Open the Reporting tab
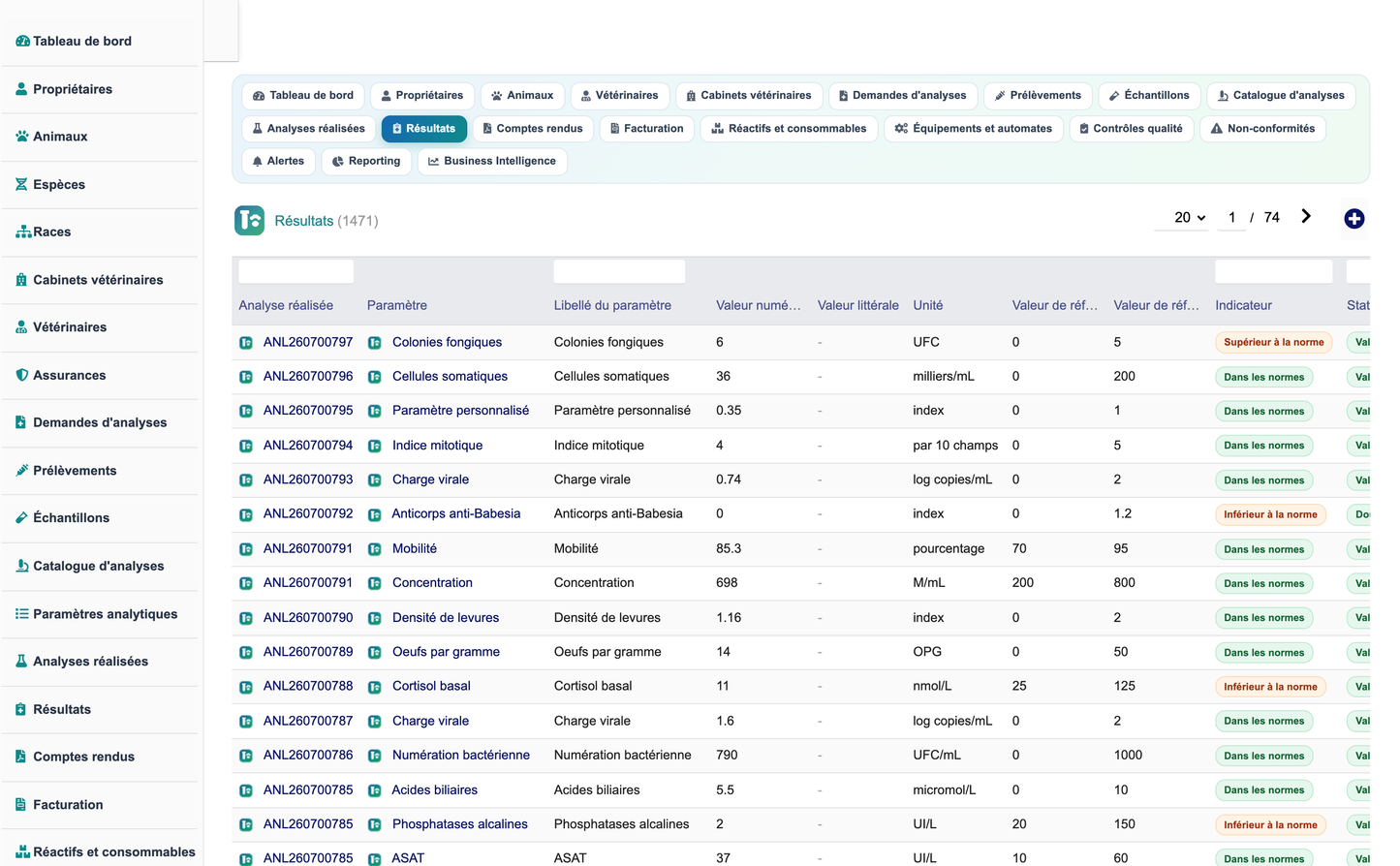 pyautogui.click(x=366, y=162)
